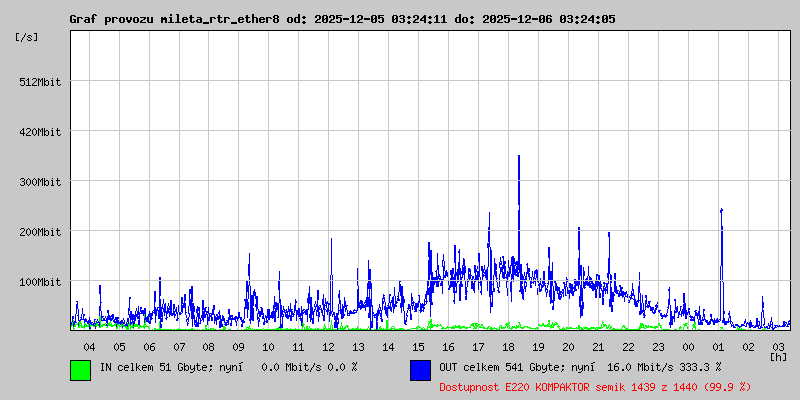Select hour 15 on the time axis
This screenshot has width=800, height=400.
click(418, 346)
